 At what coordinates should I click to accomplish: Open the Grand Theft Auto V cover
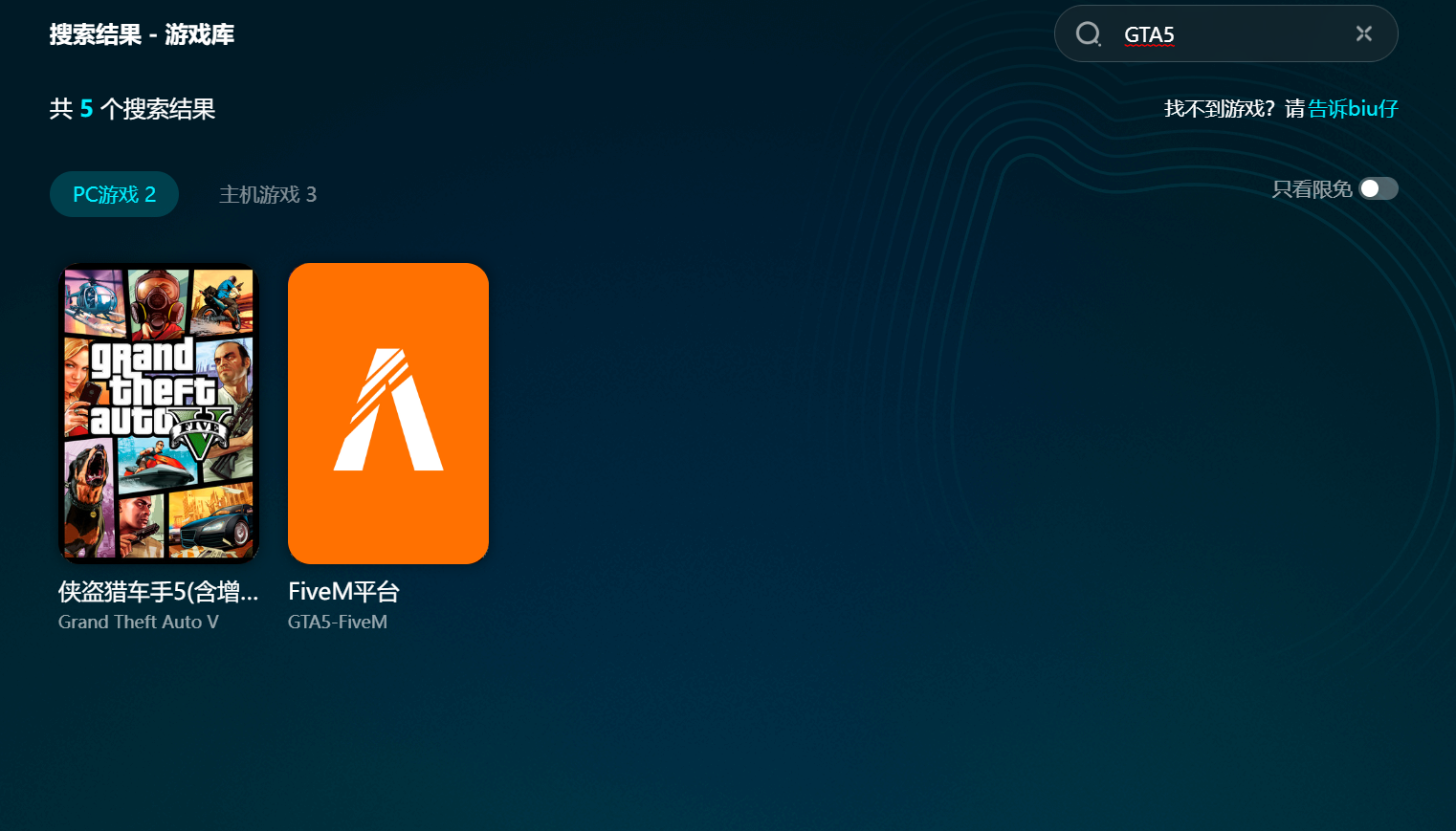[x=159, y=413]
